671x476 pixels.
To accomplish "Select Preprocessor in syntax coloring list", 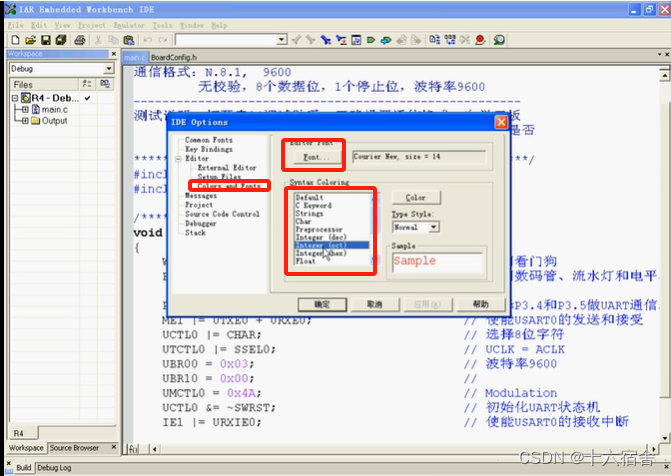I will (x=319, y=229).
